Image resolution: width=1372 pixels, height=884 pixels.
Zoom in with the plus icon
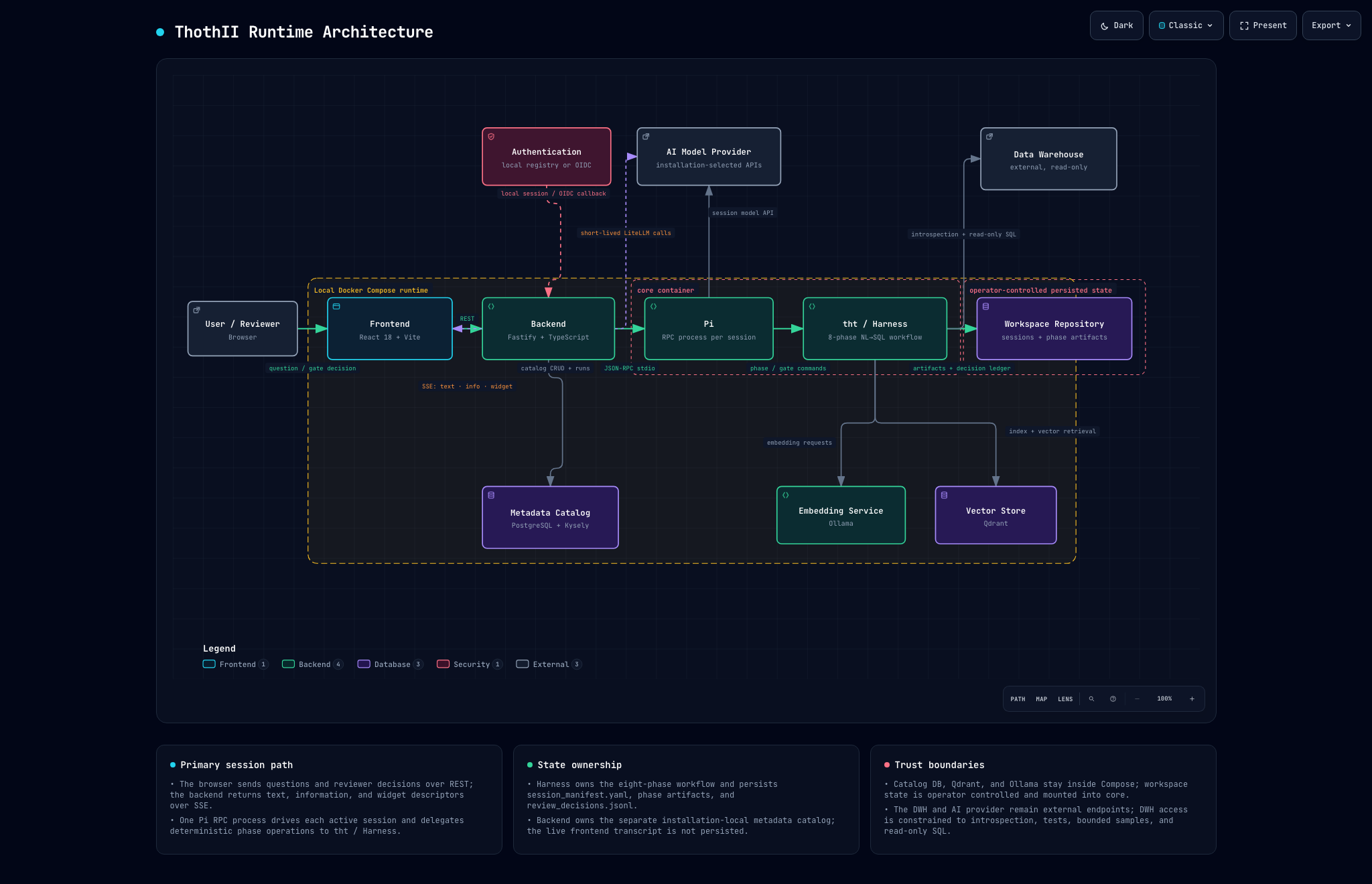click(1192, 698)
